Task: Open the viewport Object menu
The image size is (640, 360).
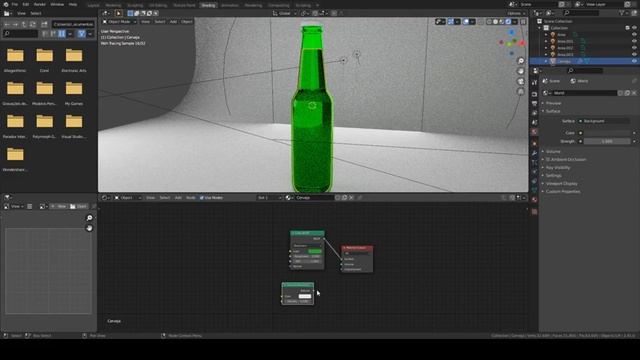Action: tap(187, 22)
